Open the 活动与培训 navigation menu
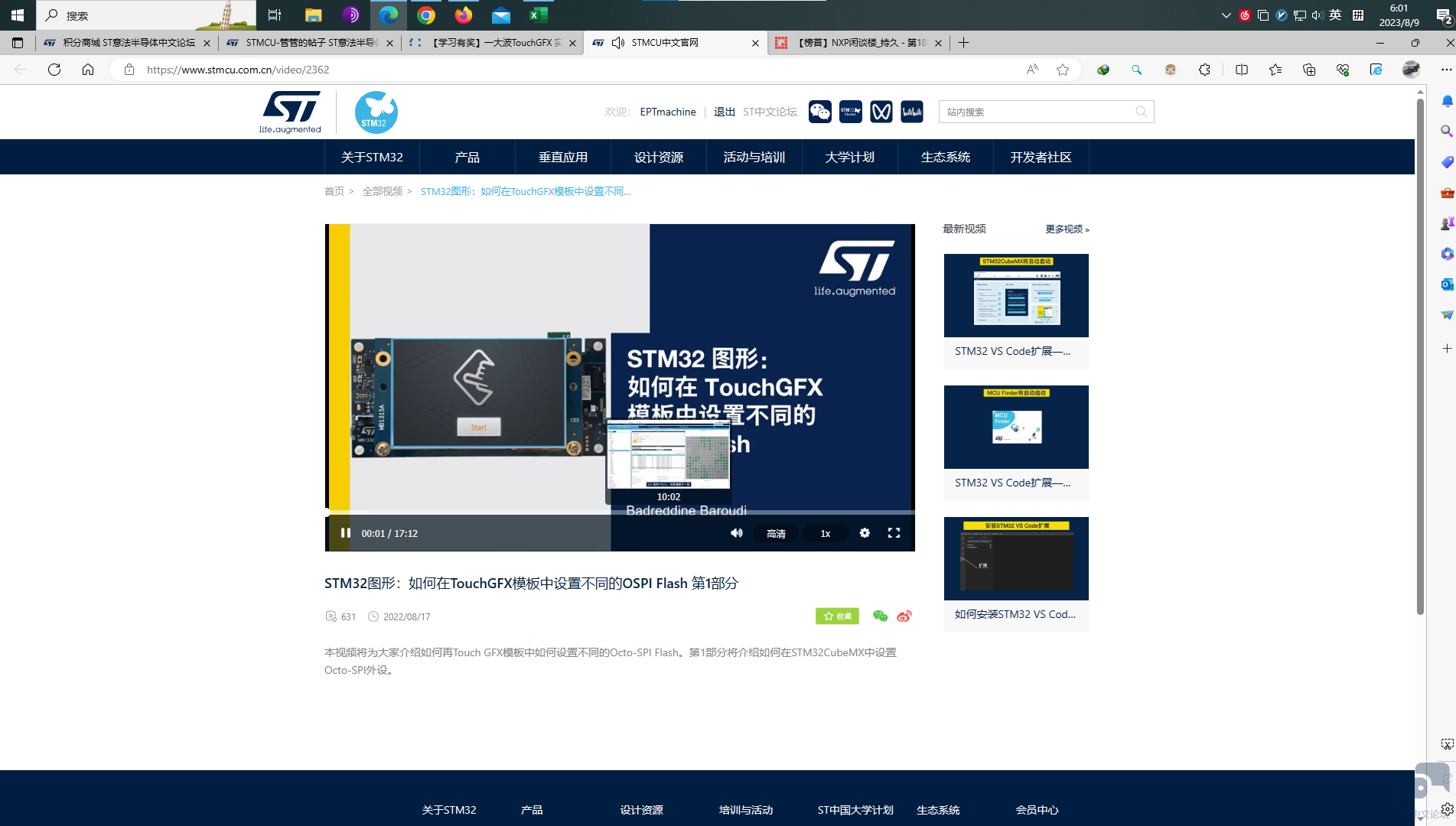This screenshot has height=826, width=1456. (x=754, y=158)
